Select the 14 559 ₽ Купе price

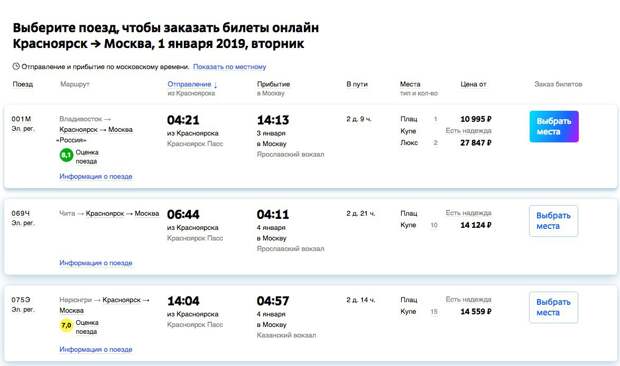pos(476,311)
